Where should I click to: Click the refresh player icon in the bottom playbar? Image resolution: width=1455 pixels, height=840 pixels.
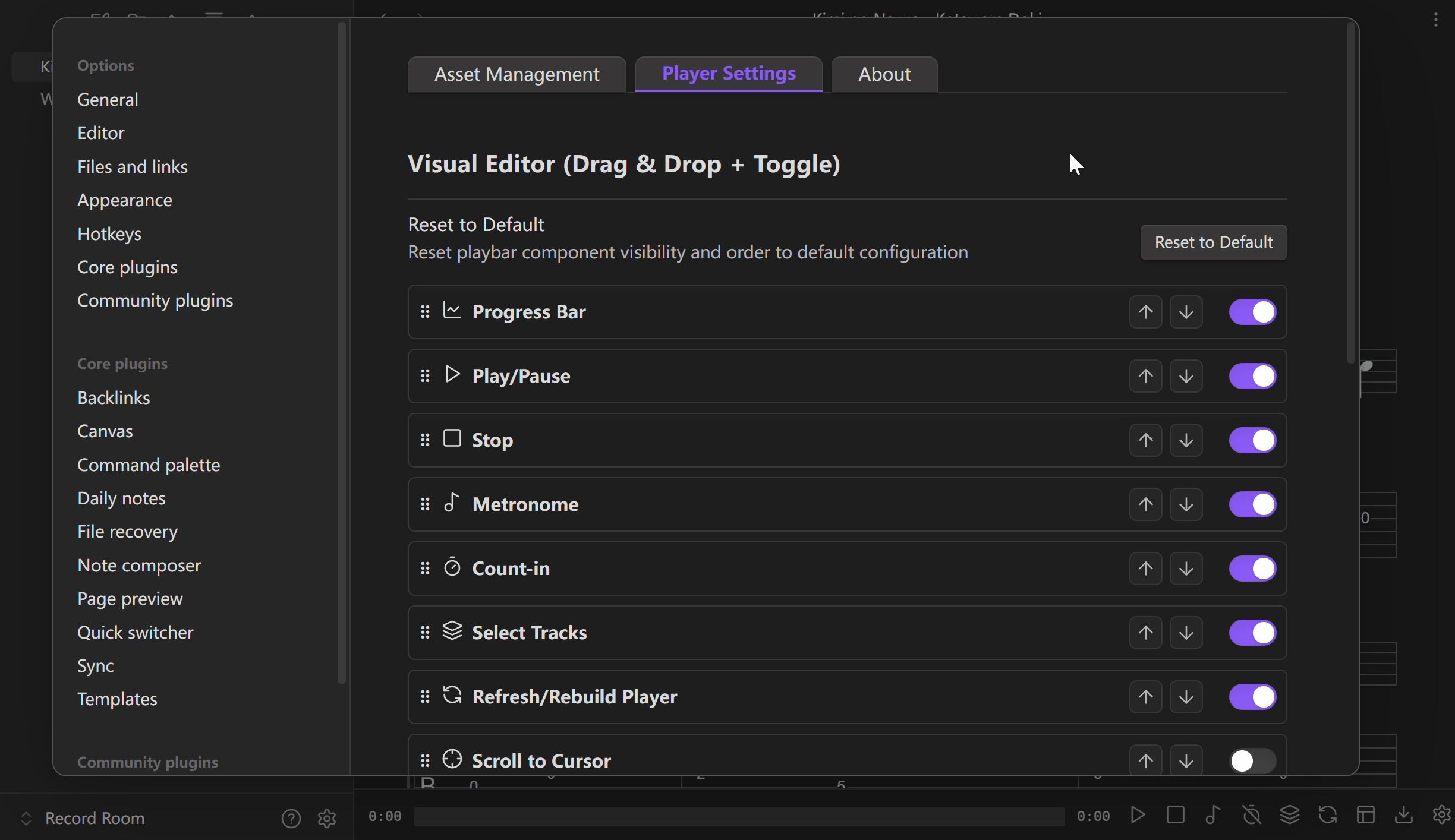(x=1328, y=815)
